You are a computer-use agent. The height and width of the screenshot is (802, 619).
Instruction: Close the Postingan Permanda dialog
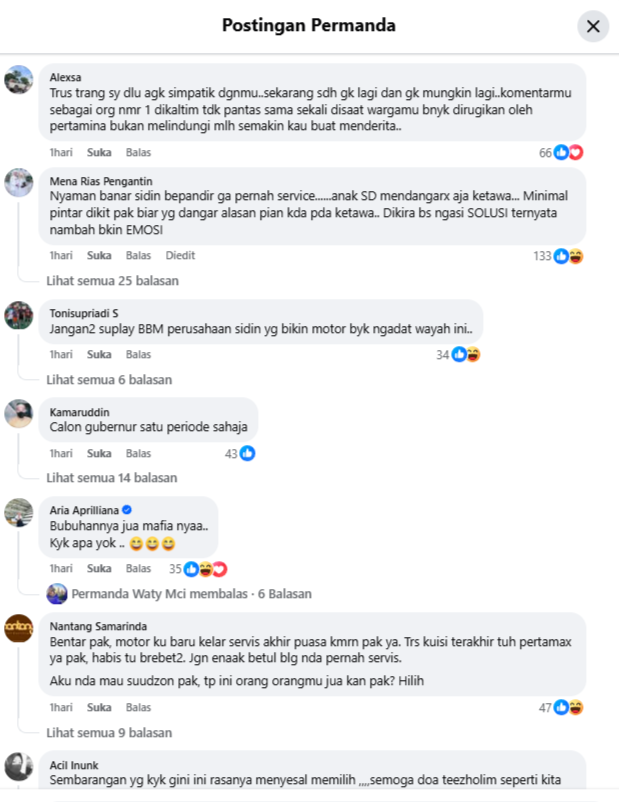click(x=593, y=26)
